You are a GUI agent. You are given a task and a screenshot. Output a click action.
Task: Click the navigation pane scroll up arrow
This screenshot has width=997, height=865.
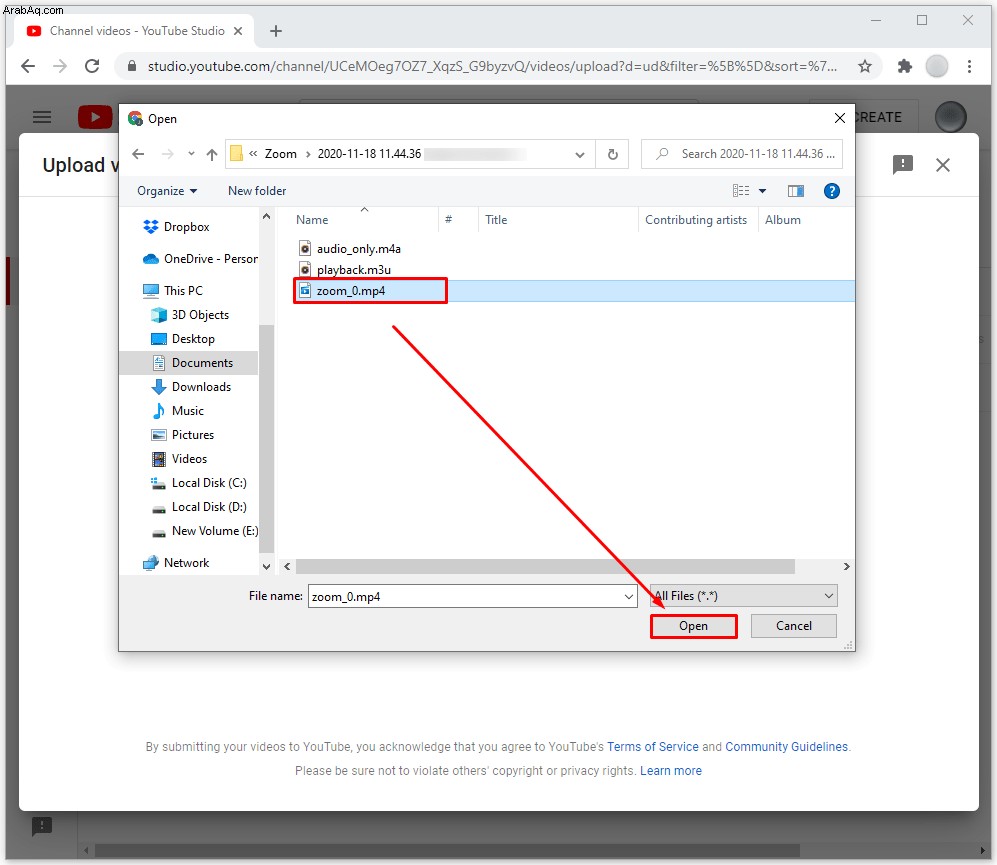[266, 217]
